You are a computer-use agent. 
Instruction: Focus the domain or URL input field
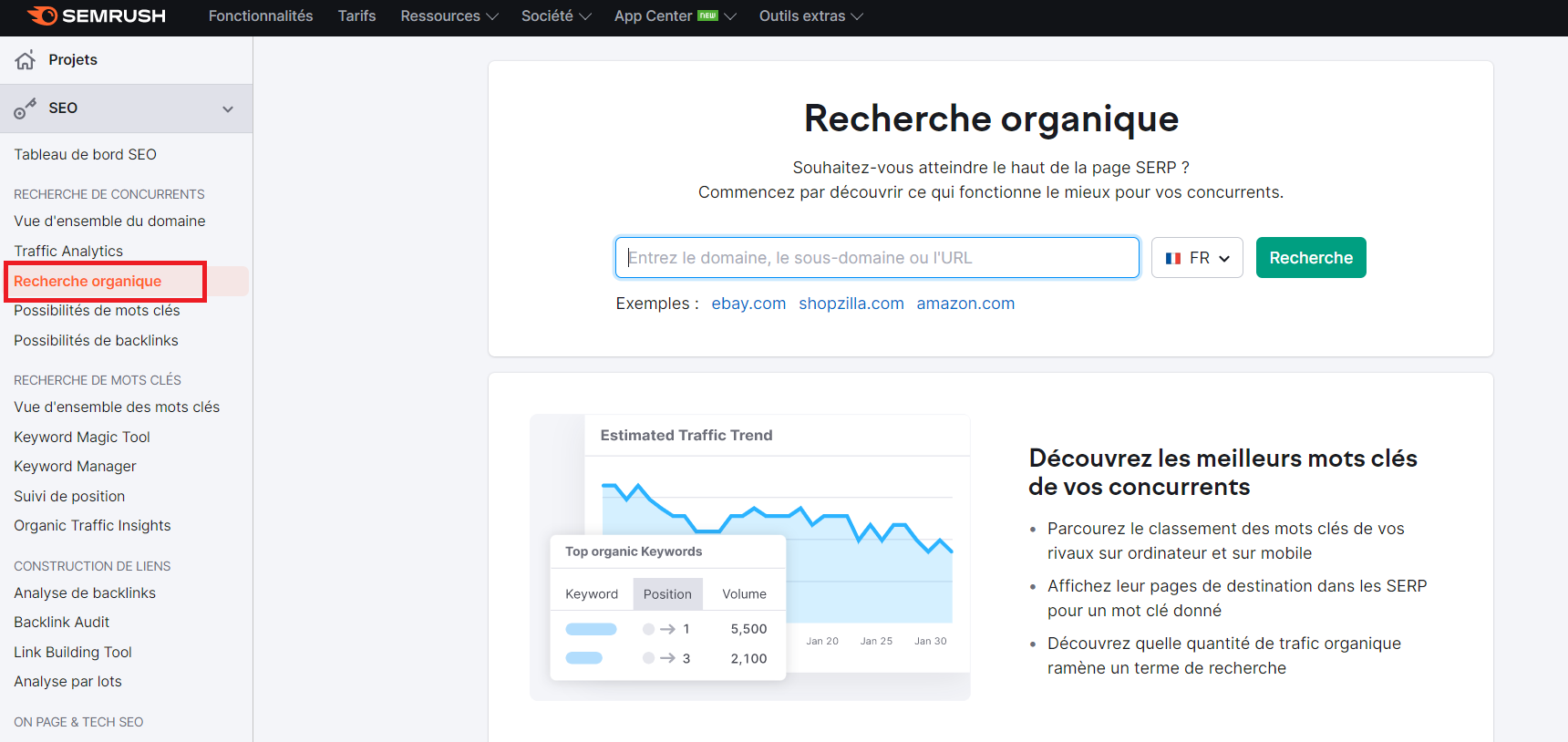877,258
